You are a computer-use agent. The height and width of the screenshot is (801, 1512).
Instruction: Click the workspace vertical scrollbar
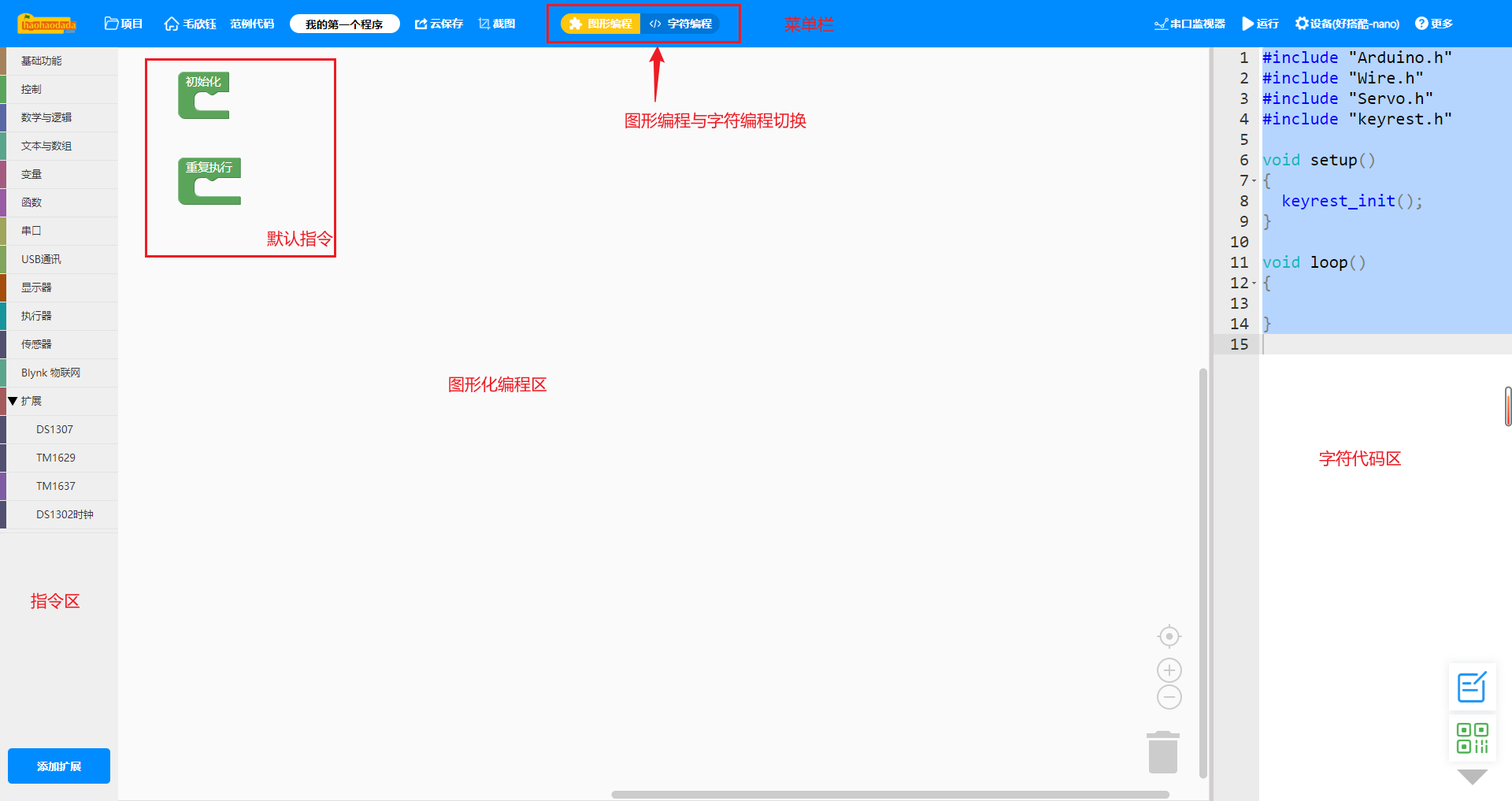[1203, 573]
